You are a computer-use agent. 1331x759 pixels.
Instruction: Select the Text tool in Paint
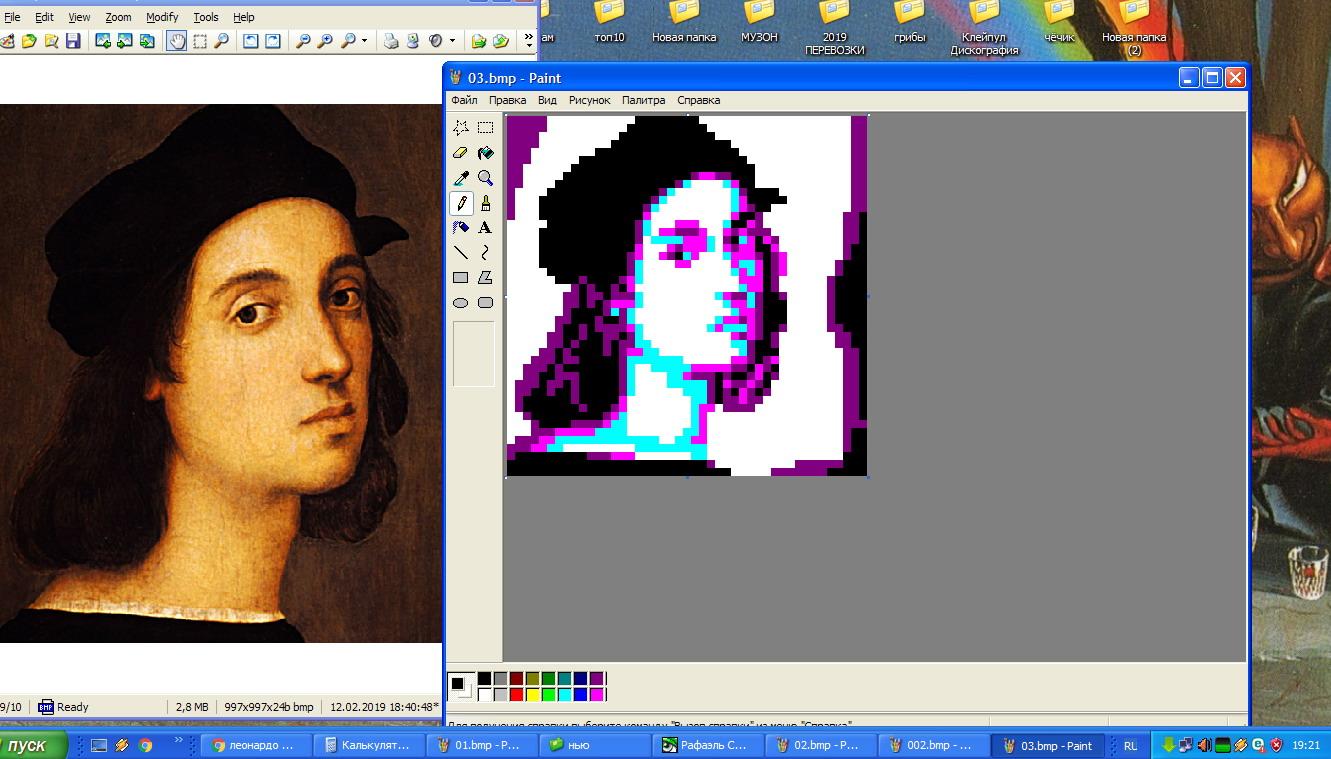click(485, 228)
